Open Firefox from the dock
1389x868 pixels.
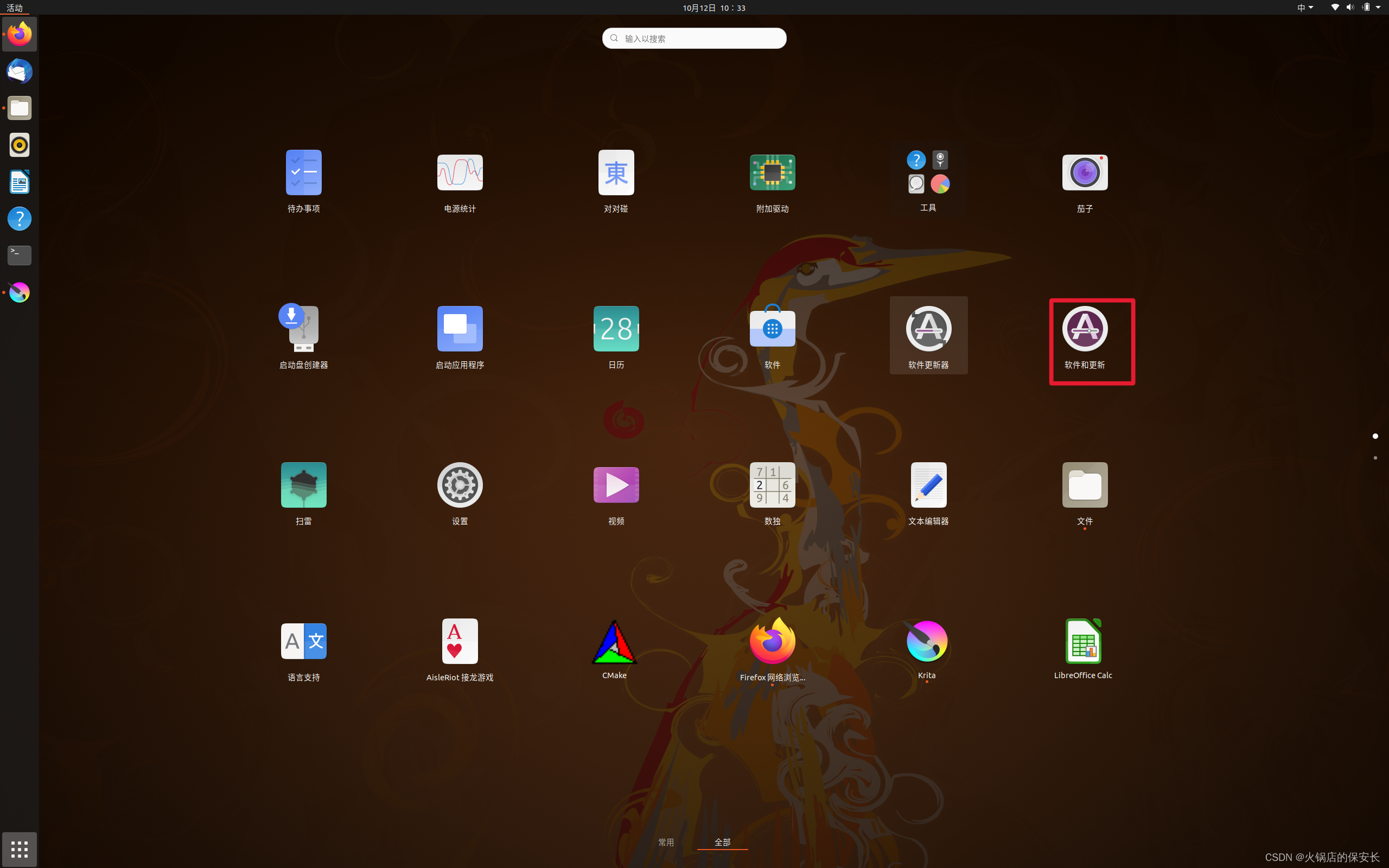[x=20, y=34]
